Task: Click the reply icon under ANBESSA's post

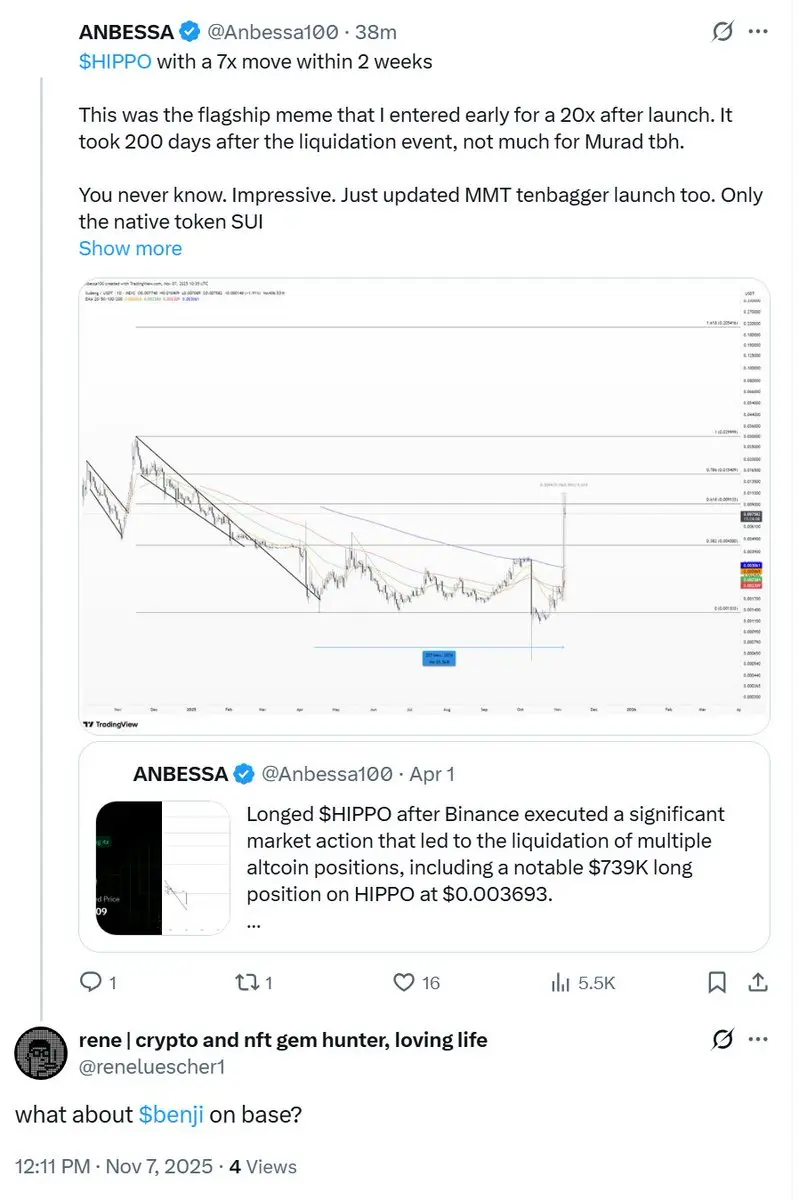Action: tap(91, 982)
